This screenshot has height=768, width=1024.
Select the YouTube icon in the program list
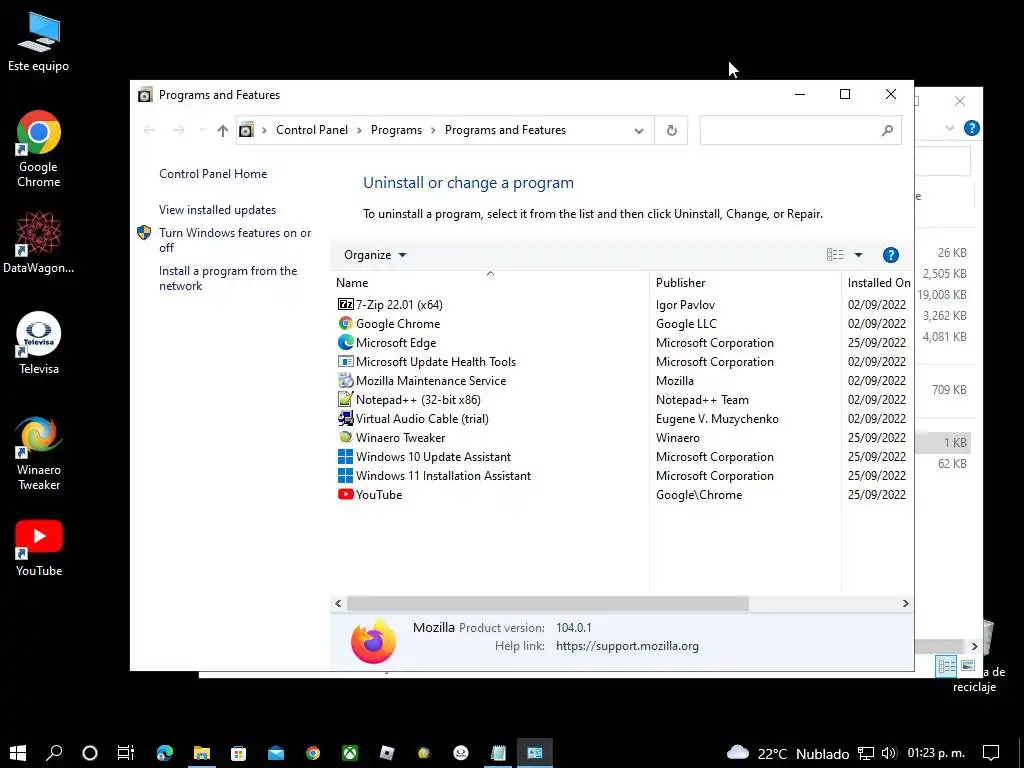345,494
